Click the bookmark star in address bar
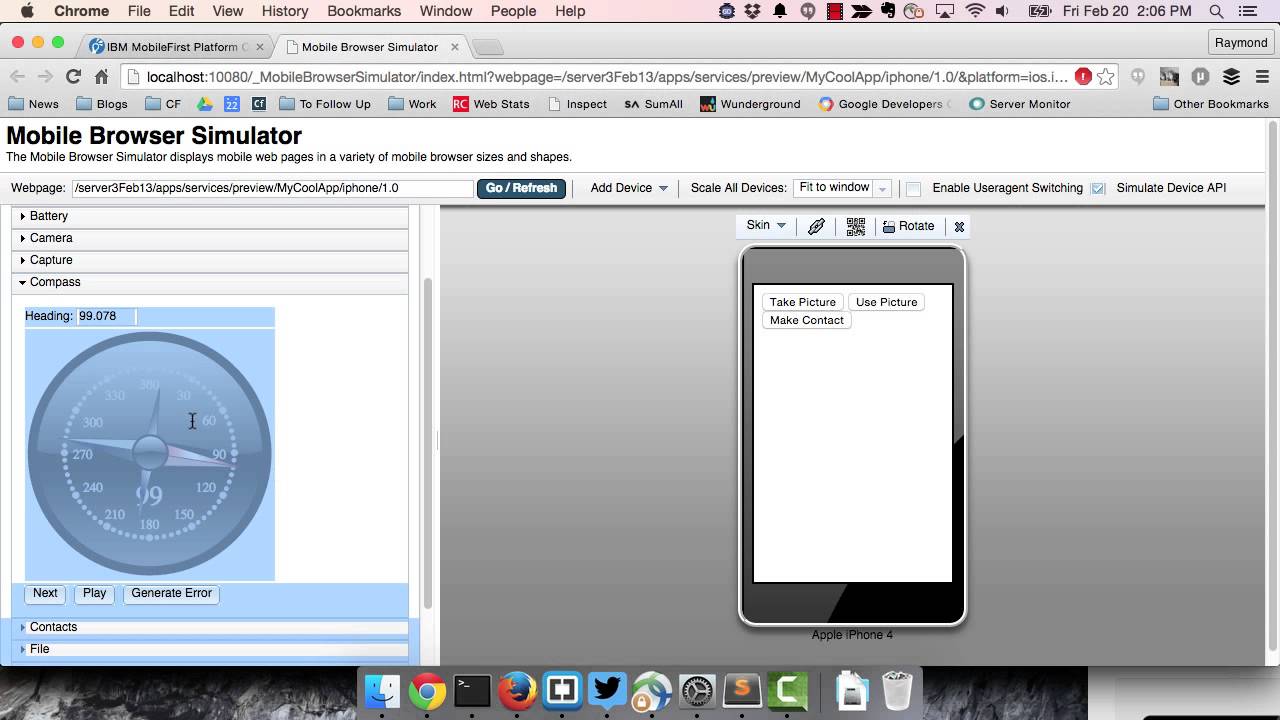 [1105, 77]
